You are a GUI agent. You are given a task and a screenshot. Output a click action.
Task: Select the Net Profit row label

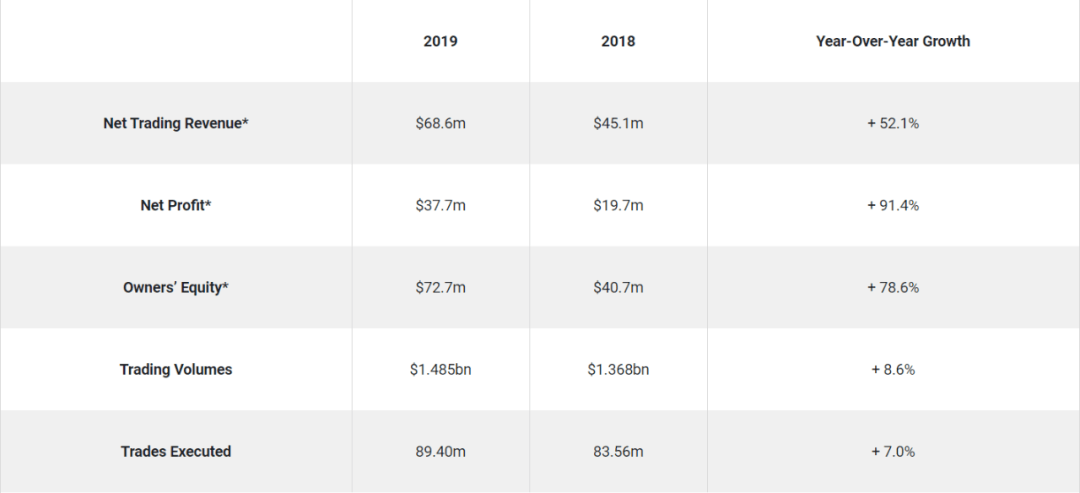tap(176, 205)
